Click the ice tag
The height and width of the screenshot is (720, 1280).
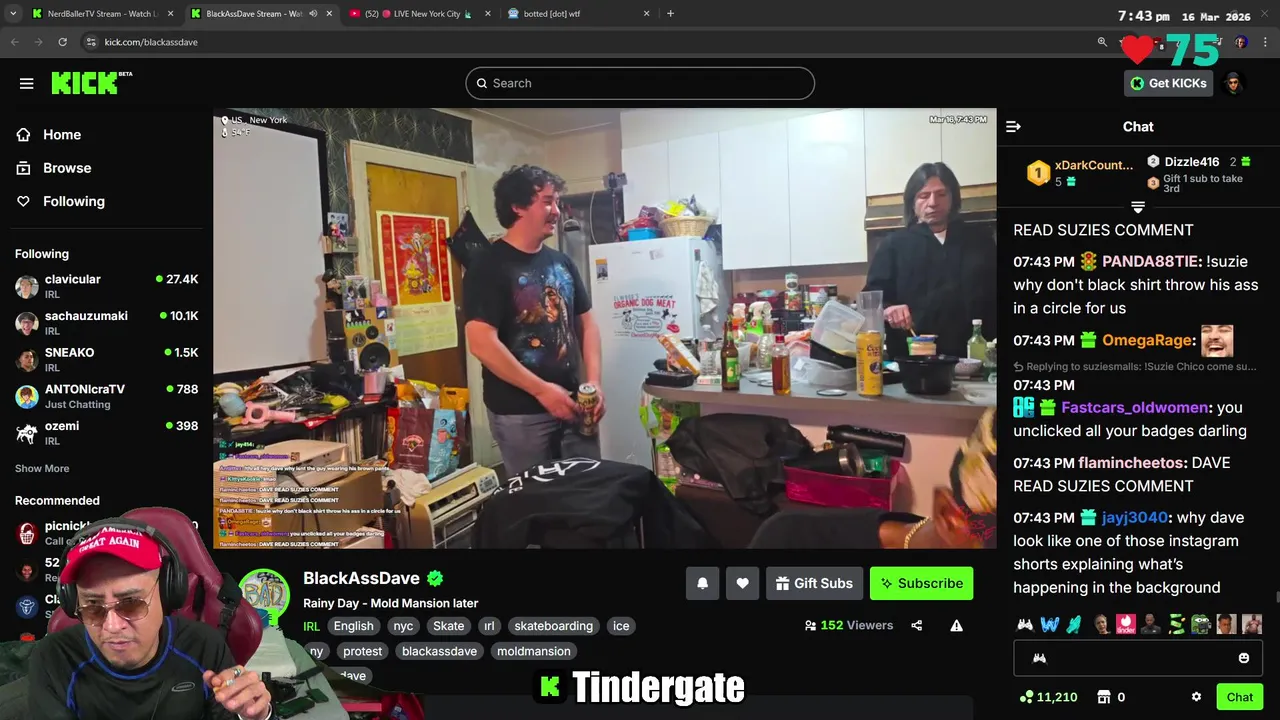(621, 626)
